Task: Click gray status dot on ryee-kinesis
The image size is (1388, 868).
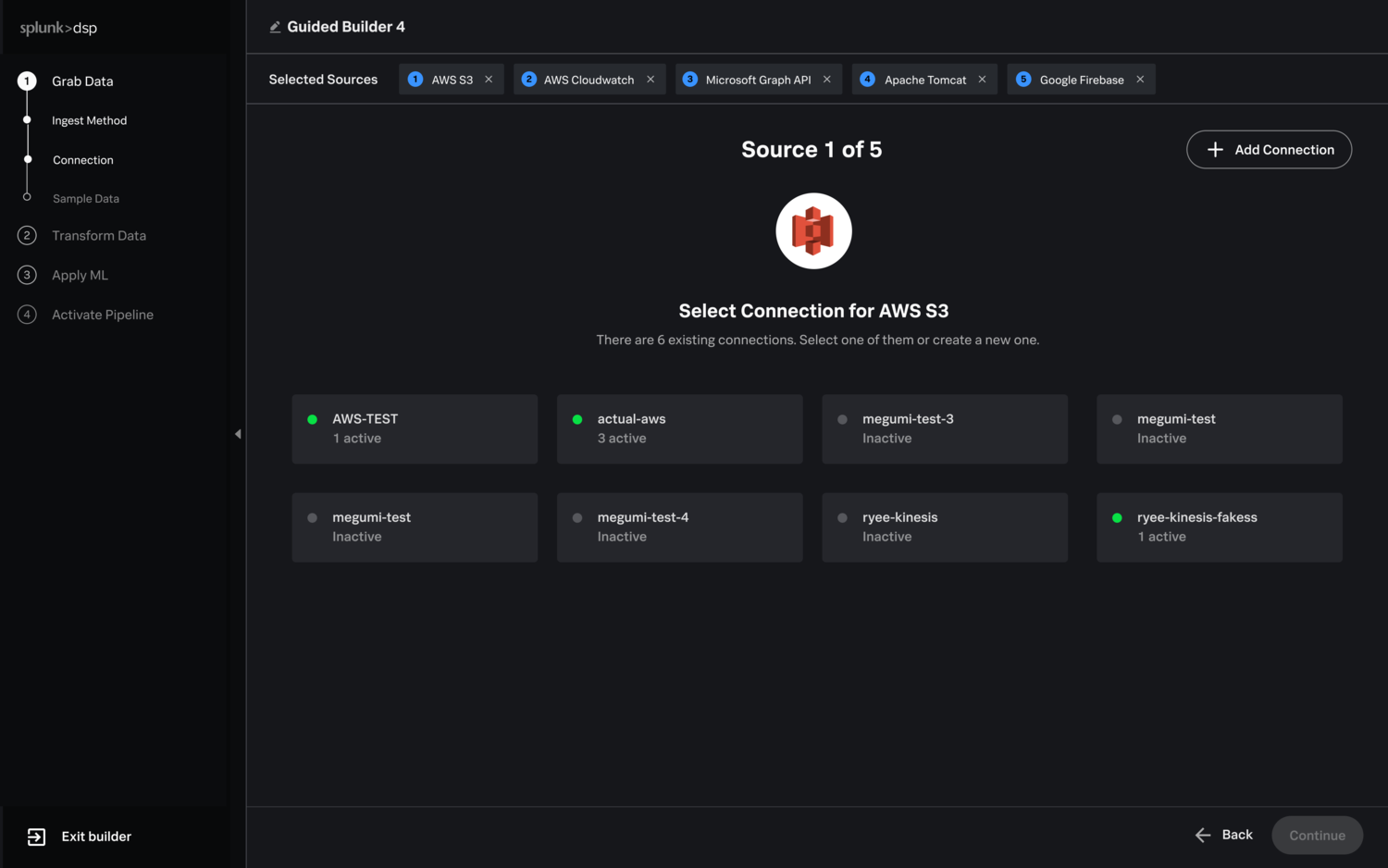Action: tap(842, 518)
